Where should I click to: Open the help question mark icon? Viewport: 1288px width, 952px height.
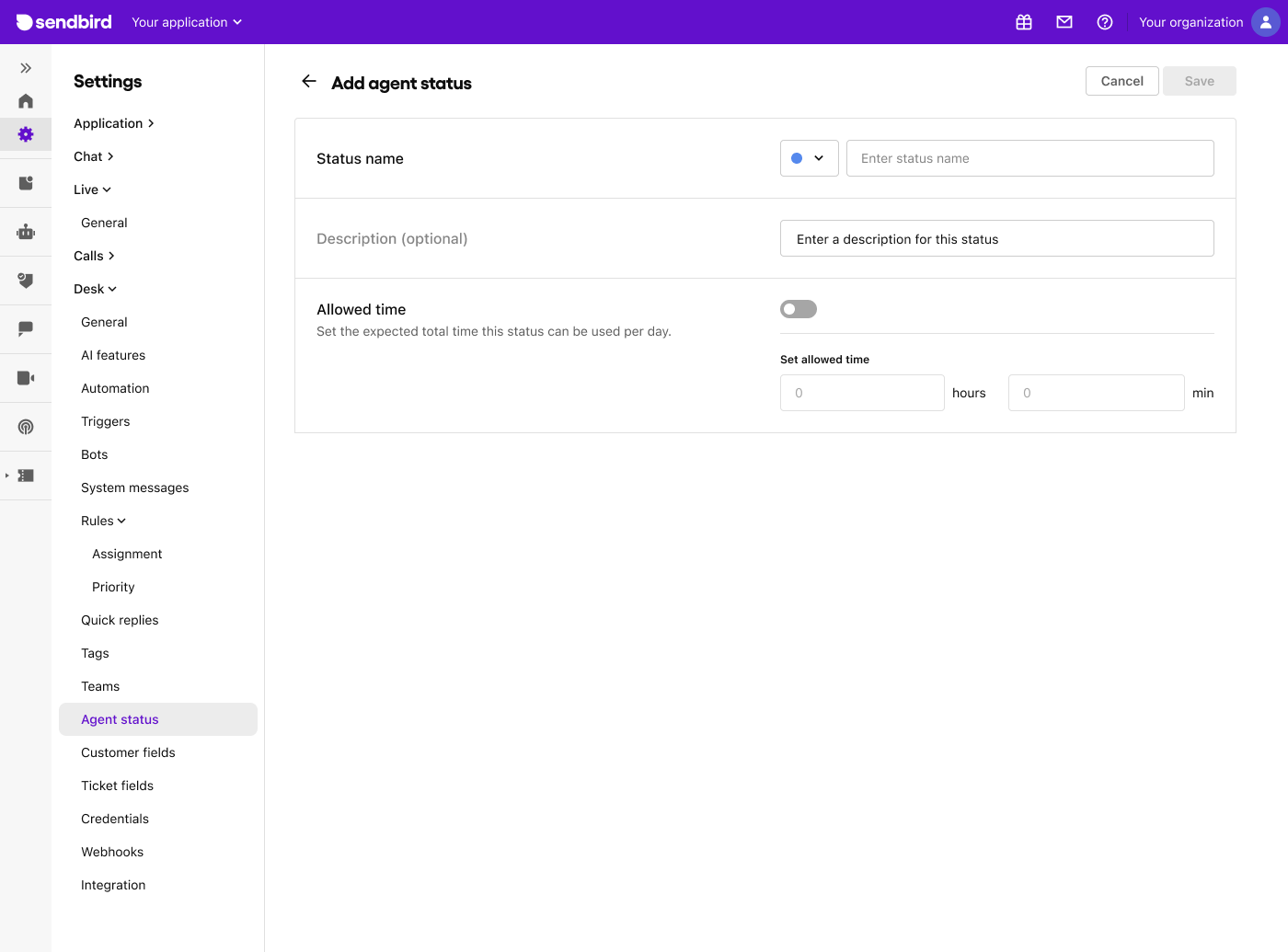pyautogui.click(x=1105, y=21)
